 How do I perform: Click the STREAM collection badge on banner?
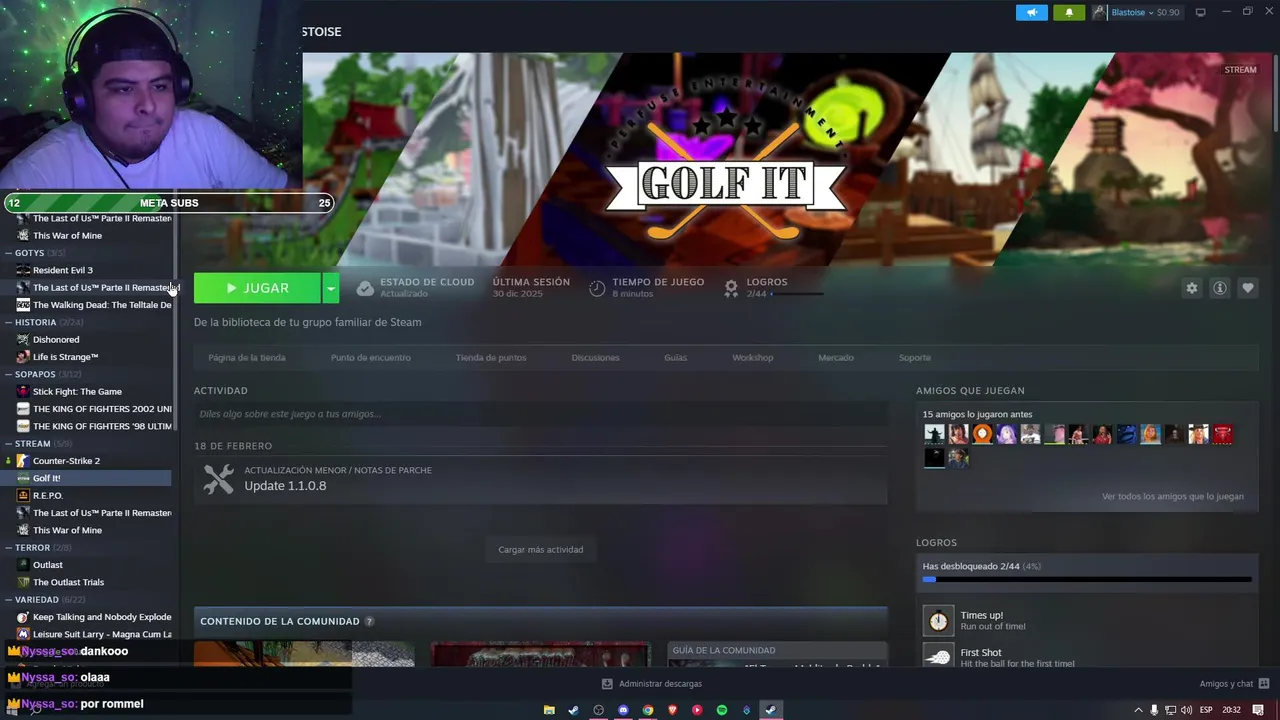pyautogui.click(x=1240, y=70)
